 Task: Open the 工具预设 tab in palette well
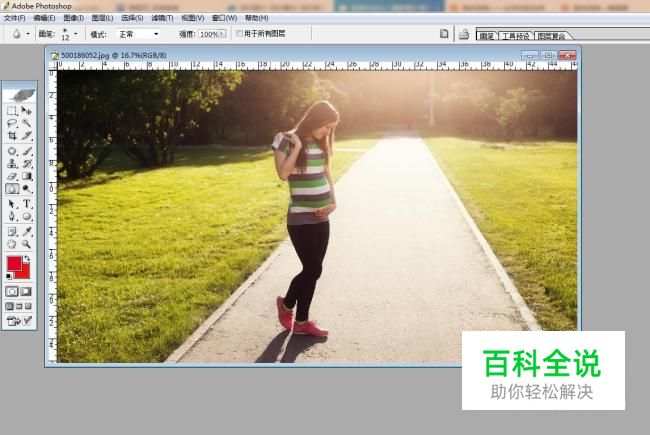pos(516,36)
